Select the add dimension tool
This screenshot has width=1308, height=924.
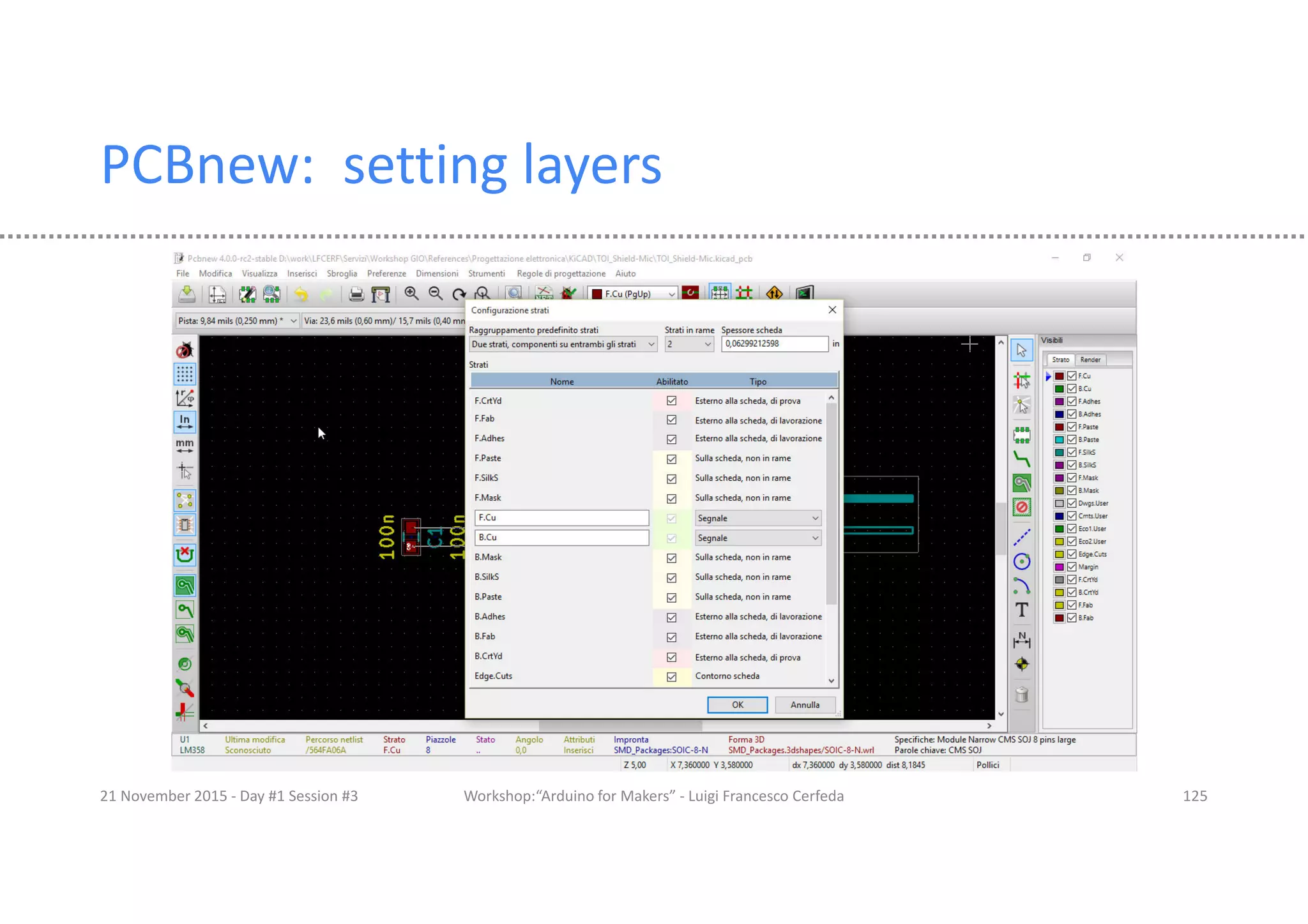(1021, 639)
